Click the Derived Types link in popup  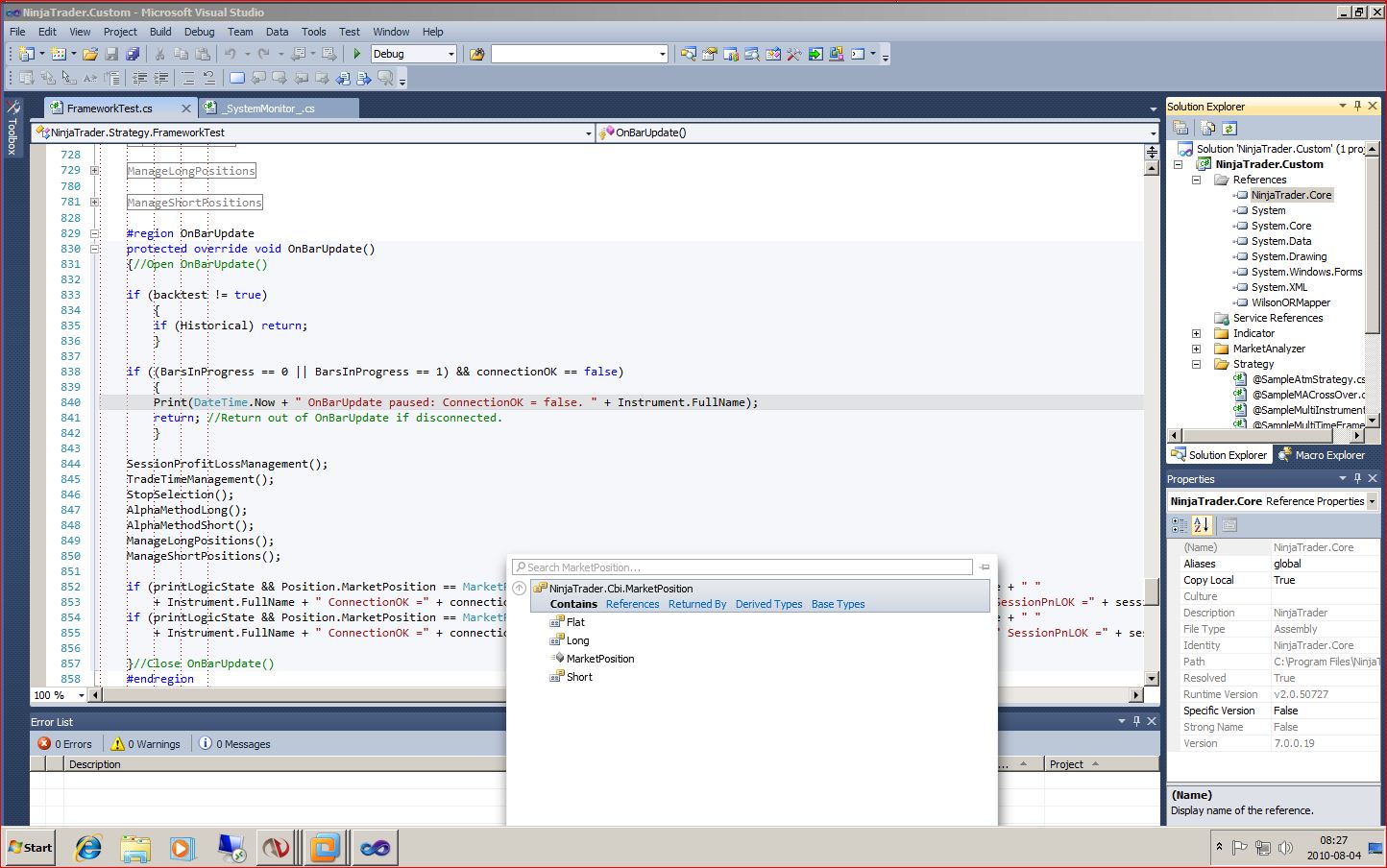pos(769,604)
